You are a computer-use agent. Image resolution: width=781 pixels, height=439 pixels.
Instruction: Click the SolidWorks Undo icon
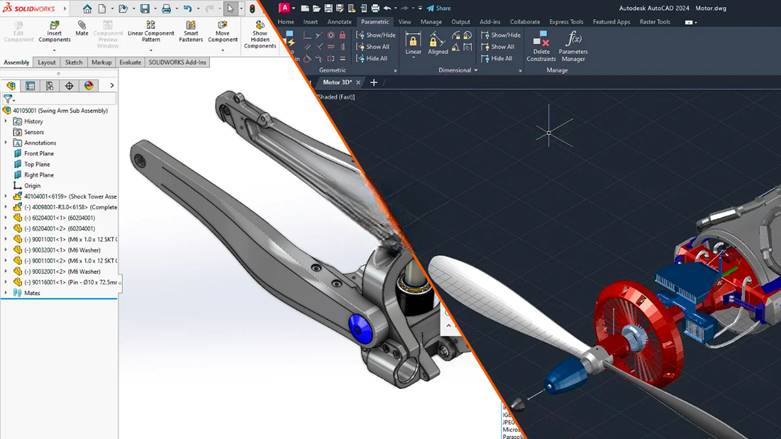click(187, 8)
